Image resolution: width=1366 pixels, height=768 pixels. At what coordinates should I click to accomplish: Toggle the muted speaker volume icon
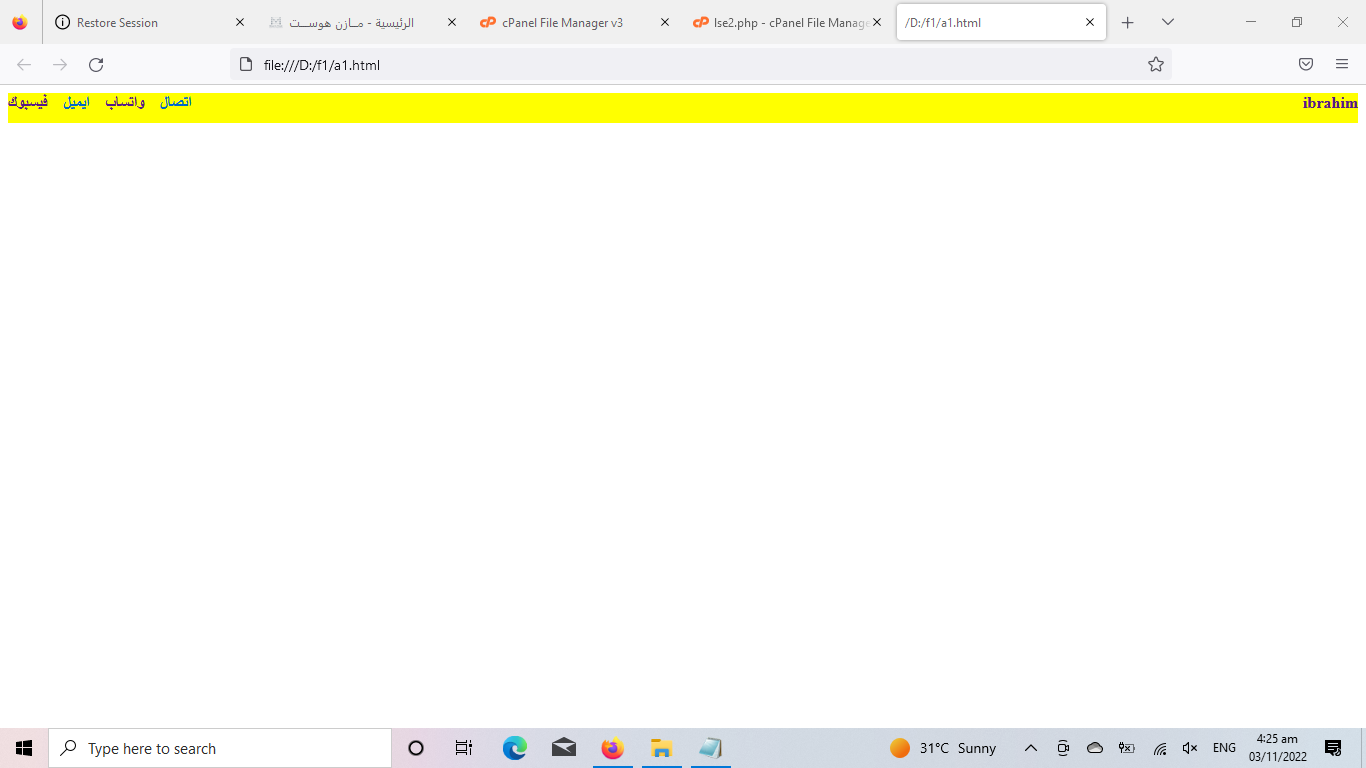(x=1190, y=748)
